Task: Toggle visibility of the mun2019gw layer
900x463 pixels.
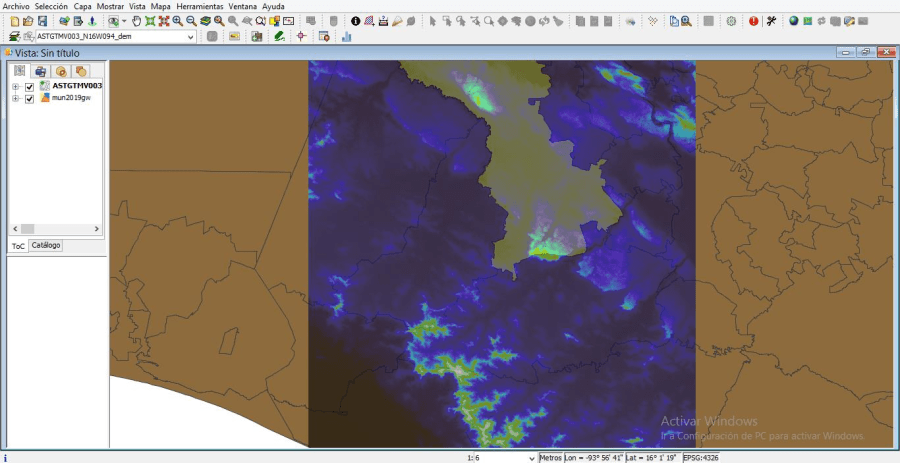Action: tap(30, 99)
